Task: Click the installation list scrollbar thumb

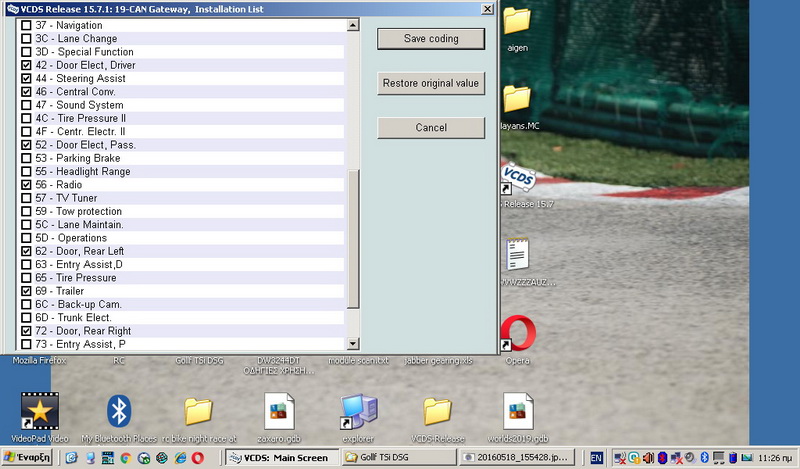Action: (x=353, y=239)
